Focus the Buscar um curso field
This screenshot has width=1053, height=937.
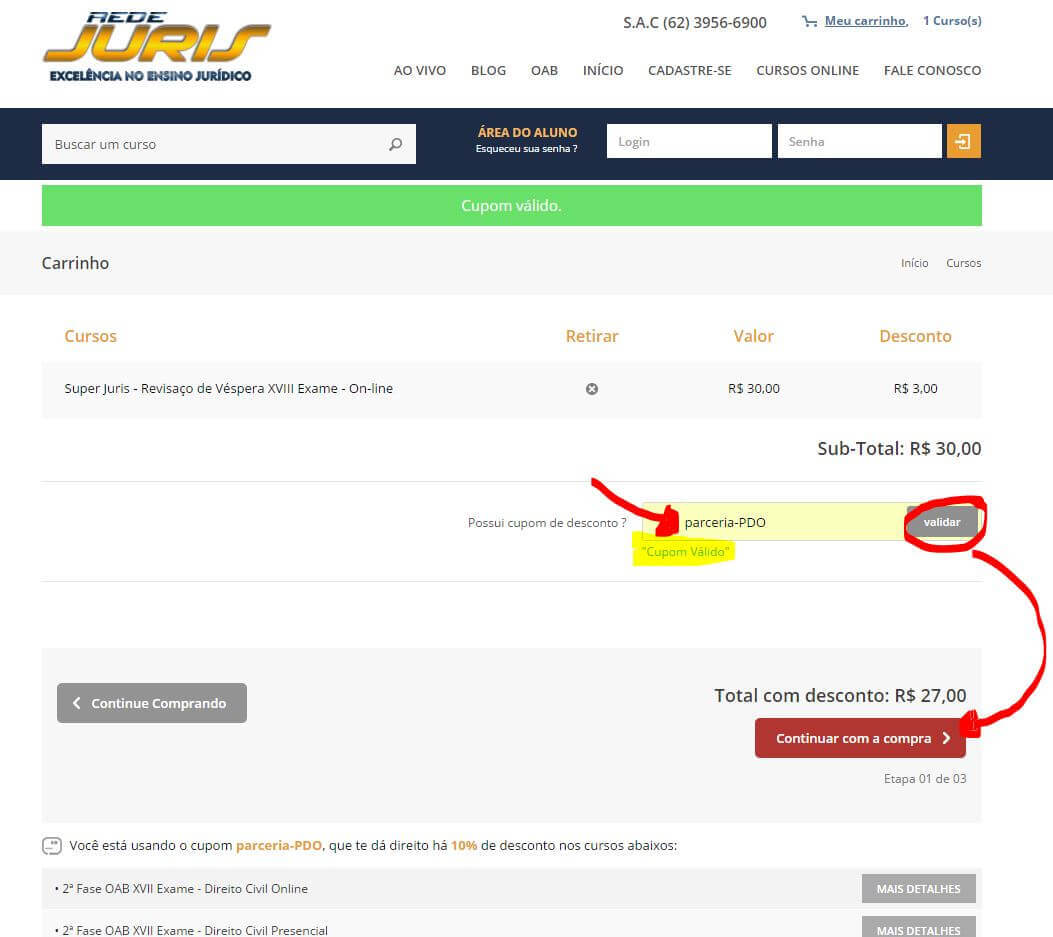(229, 144)
